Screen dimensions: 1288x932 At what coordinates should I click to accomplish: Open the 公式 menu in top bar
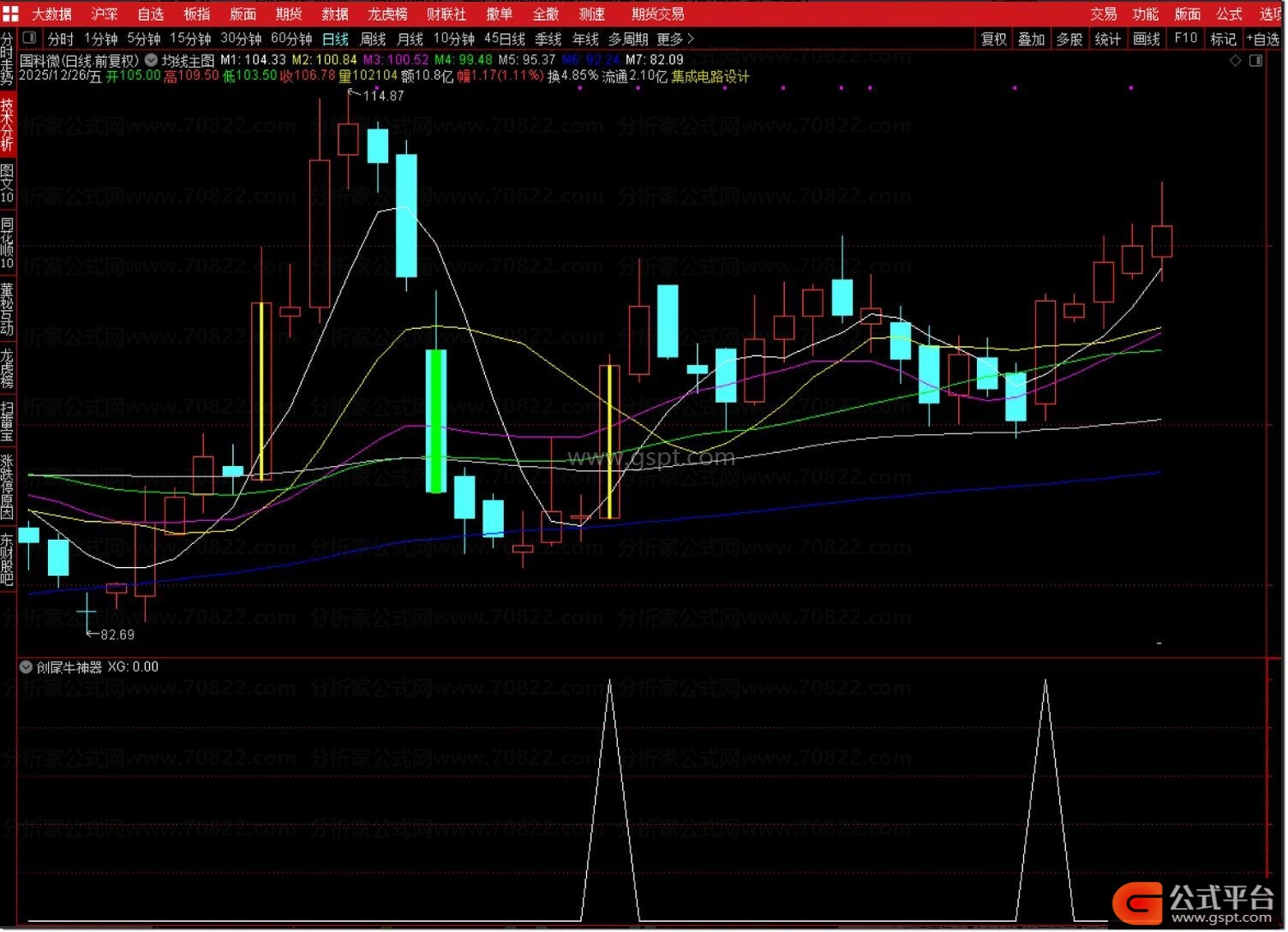(x=1229, y=14)
